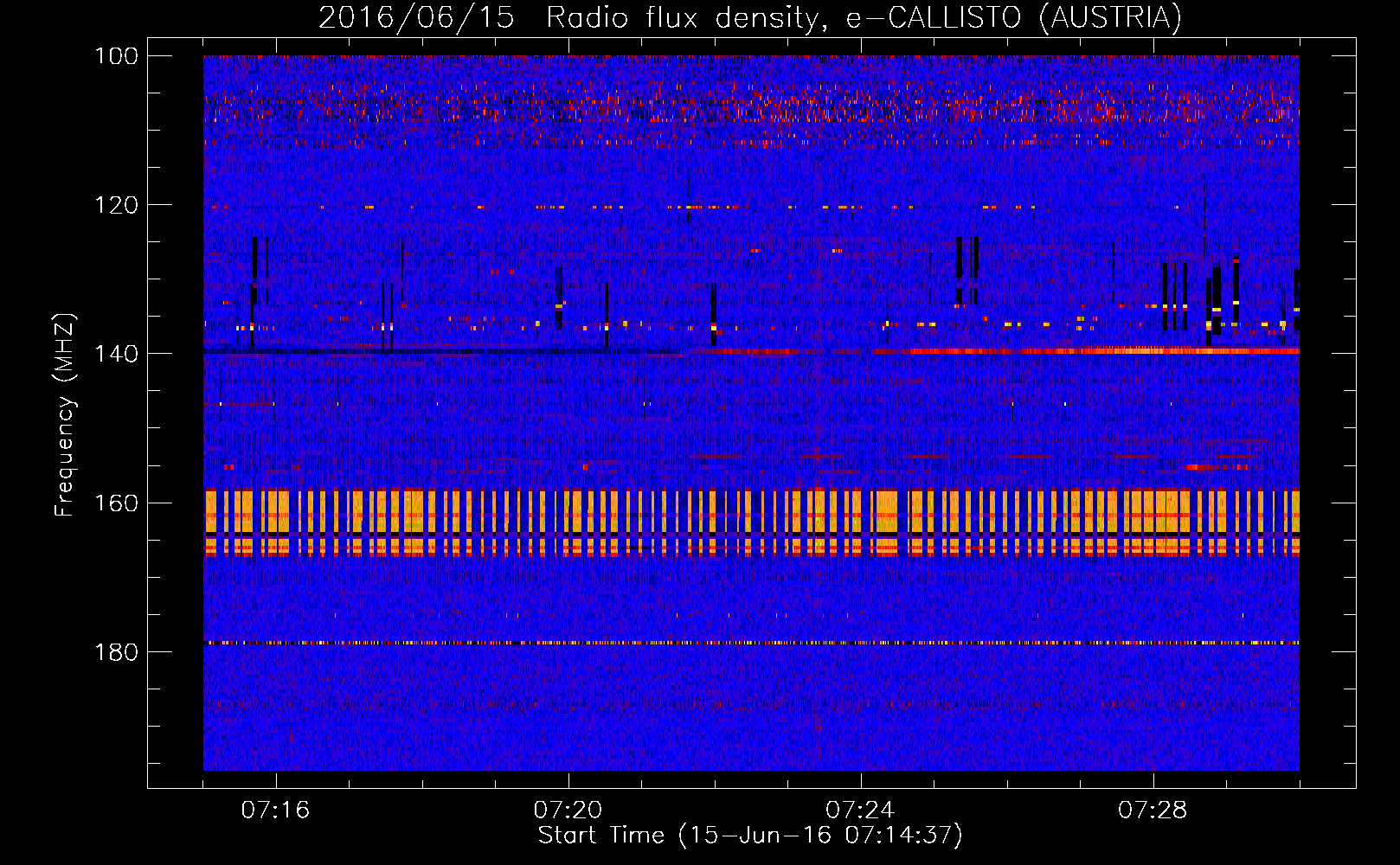This screenshot has width=1400, height=865.
Task: Click the yellow-orange striped band near 160 MHz
Action: click(751, 522)
